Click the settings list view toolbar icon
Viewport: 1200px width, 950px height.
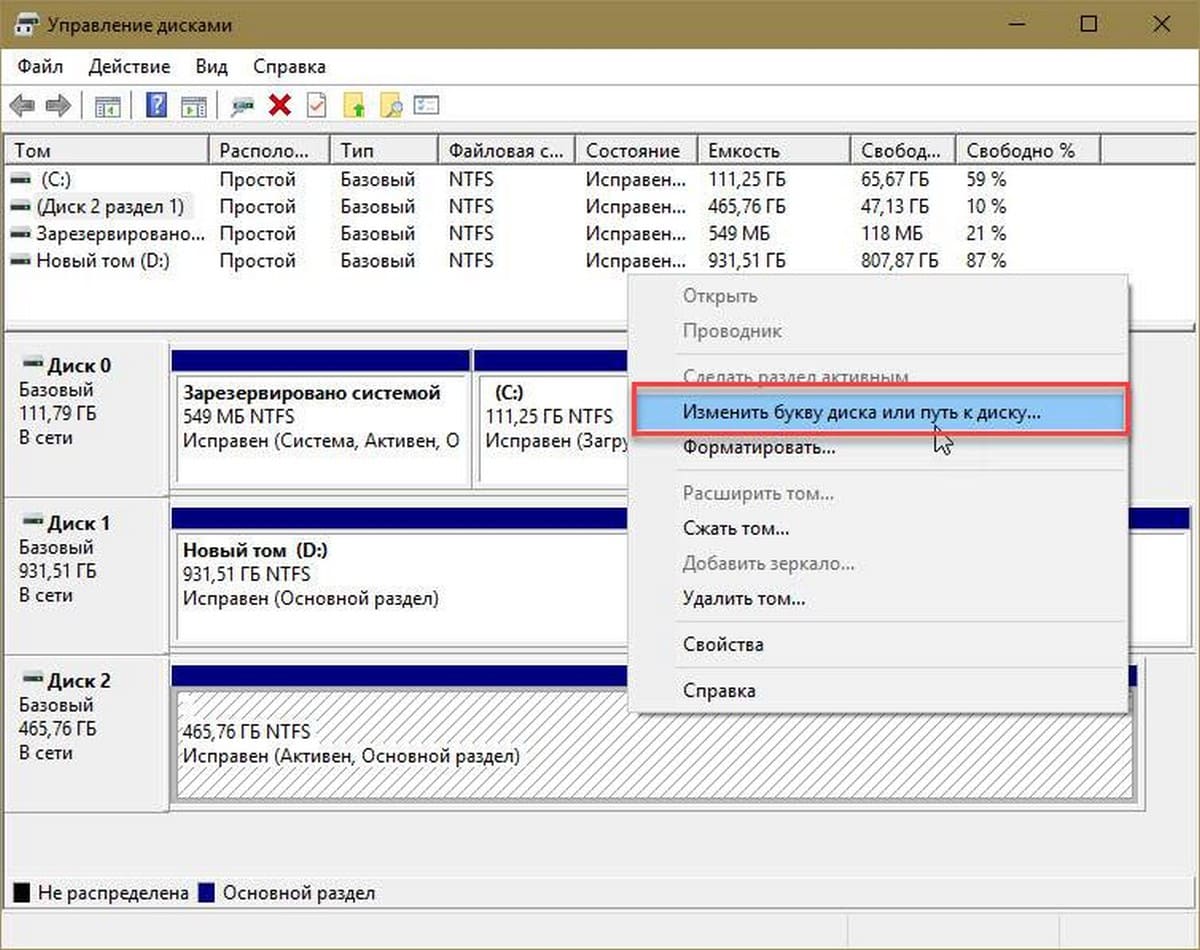pos(427,106)
